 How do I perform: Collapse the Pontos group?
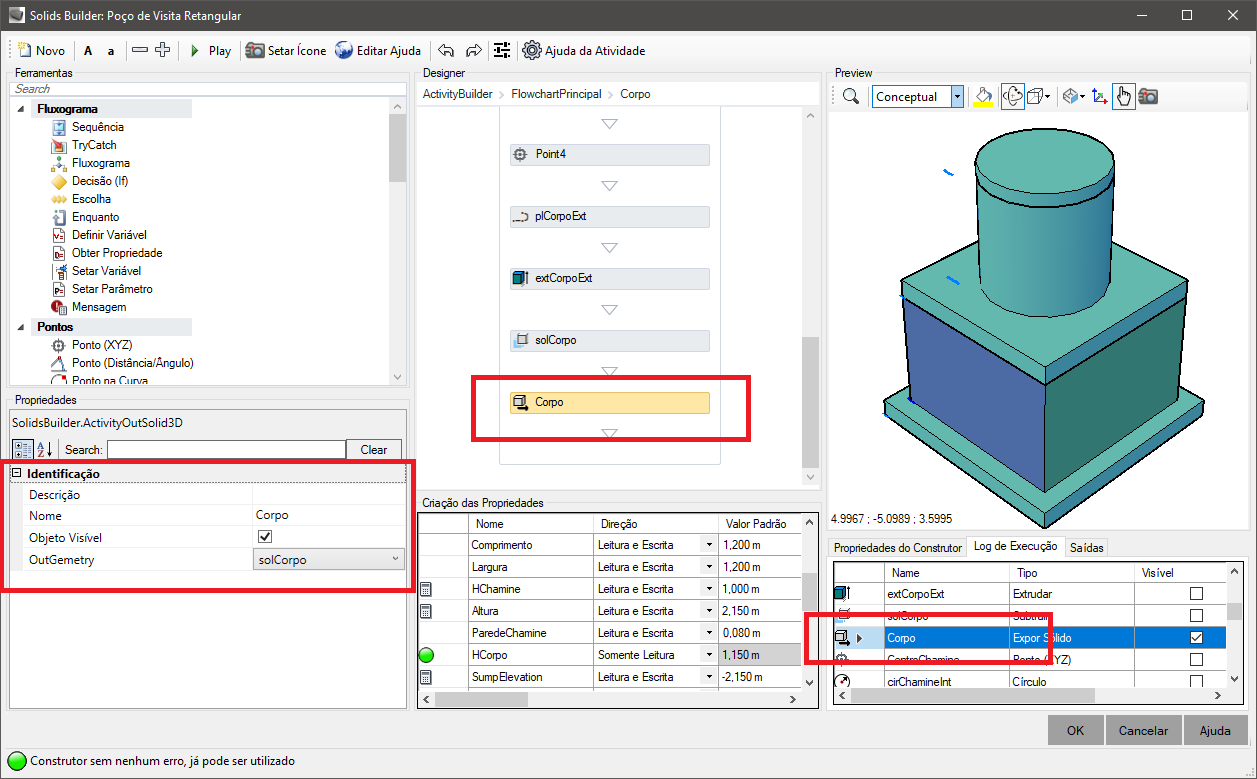pos(23,327)
